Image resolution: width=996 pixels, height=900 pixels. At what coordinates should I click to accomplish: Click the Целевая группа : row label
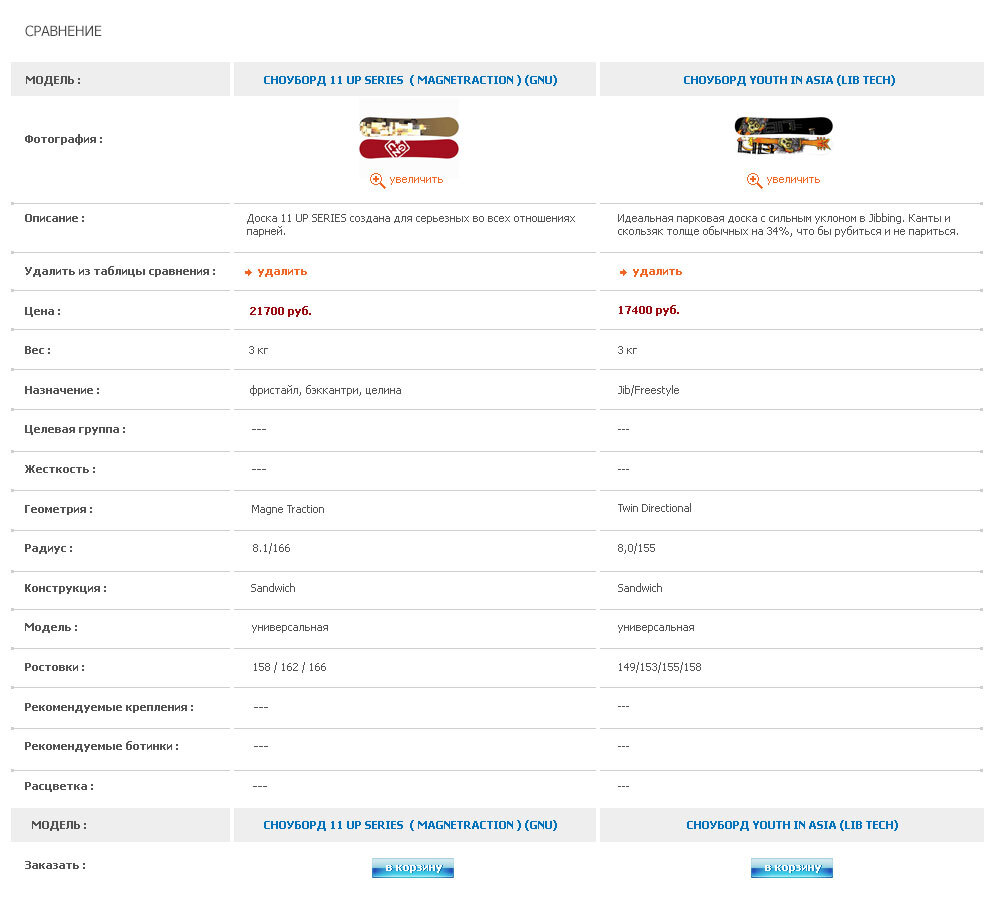tap(75, 429)
